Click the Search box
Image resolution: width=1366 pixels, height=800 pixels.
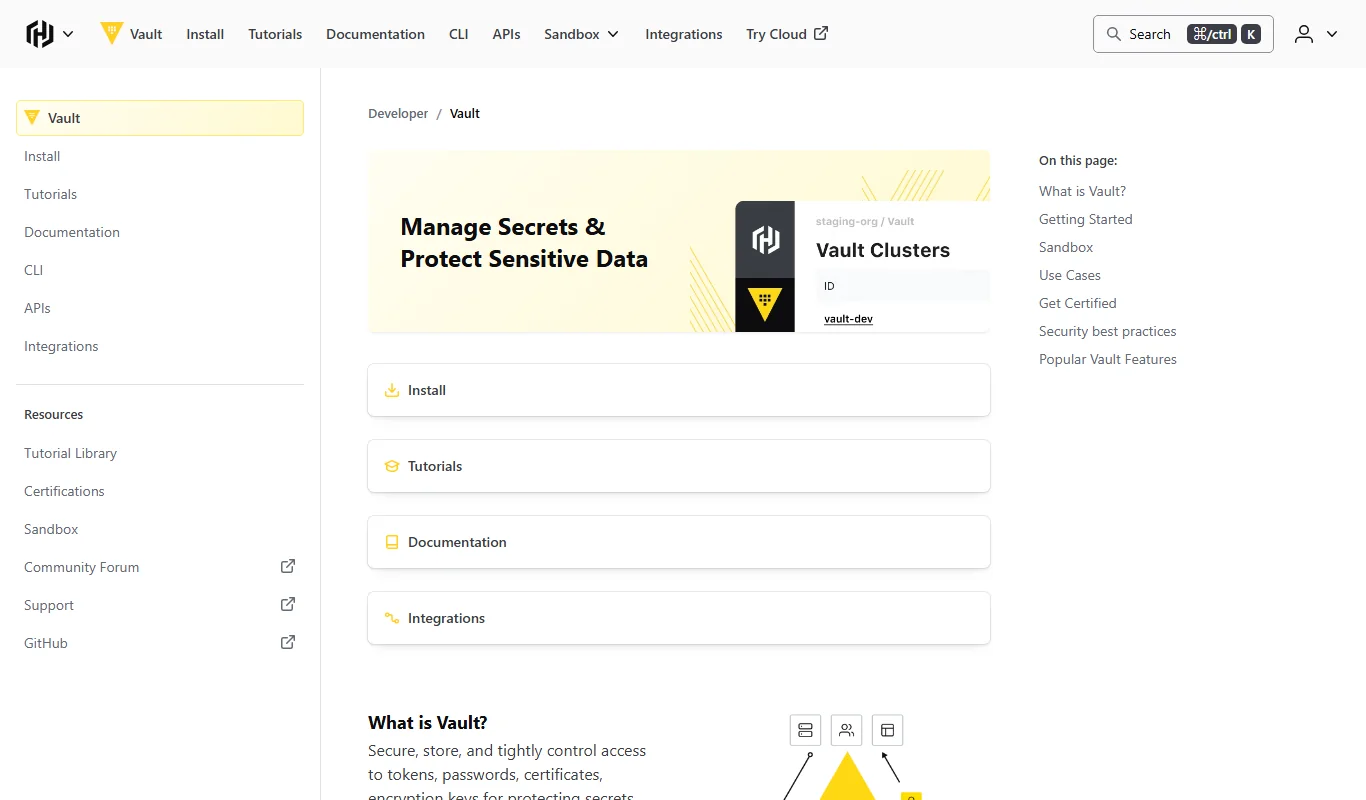(1183, 34)
